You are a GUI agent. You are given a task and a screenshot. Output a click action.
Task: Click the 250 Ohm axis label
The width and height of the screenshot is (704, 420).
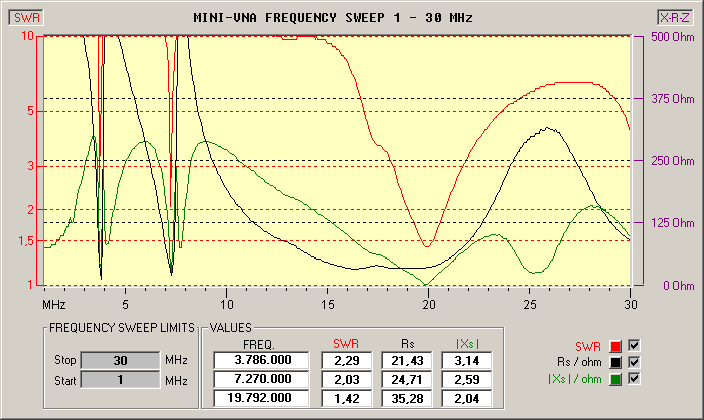point(673,161)
